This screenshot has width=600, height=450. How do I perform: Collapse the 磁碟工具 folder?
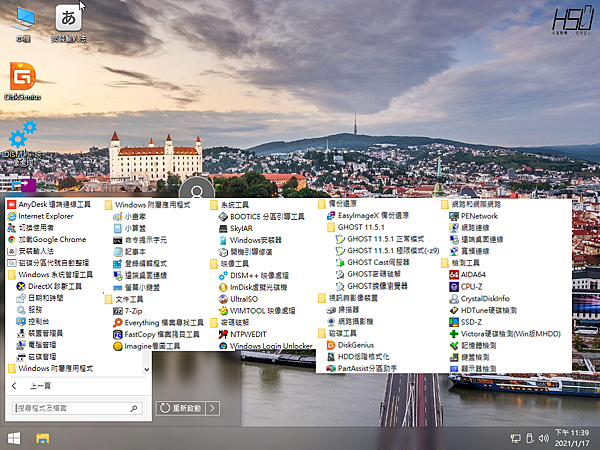point(337,333)
